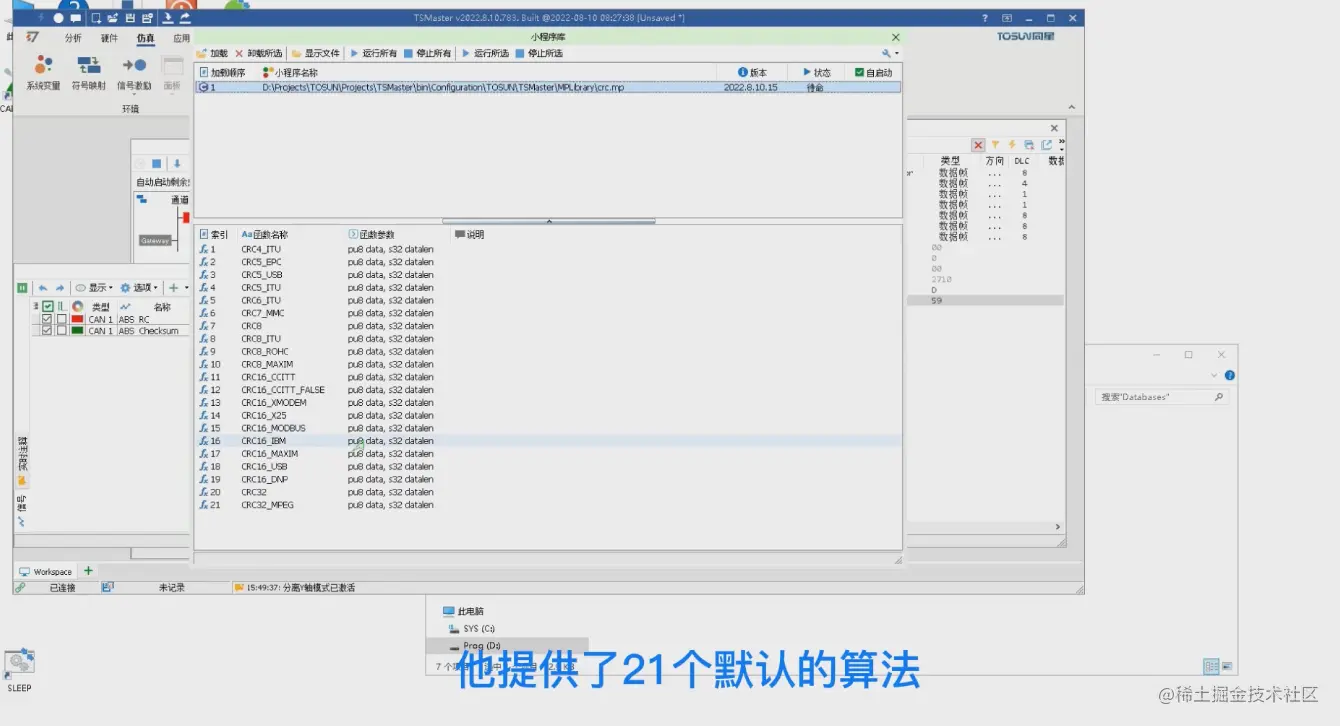Click the TSMaster logo application menu
Screen dimensions: 1340x726
pyautogui.click(x=32, y=37)
